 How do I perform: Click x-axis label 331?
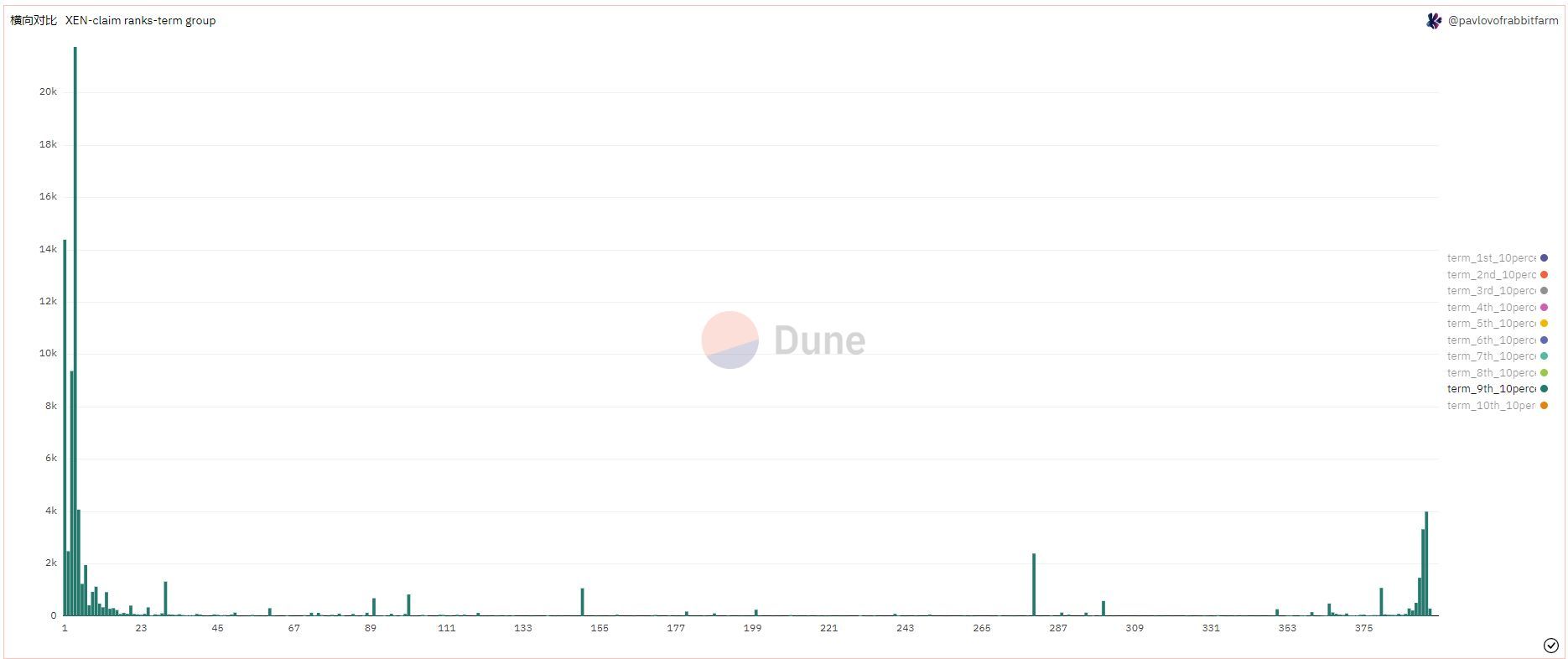coord(1211,628)
